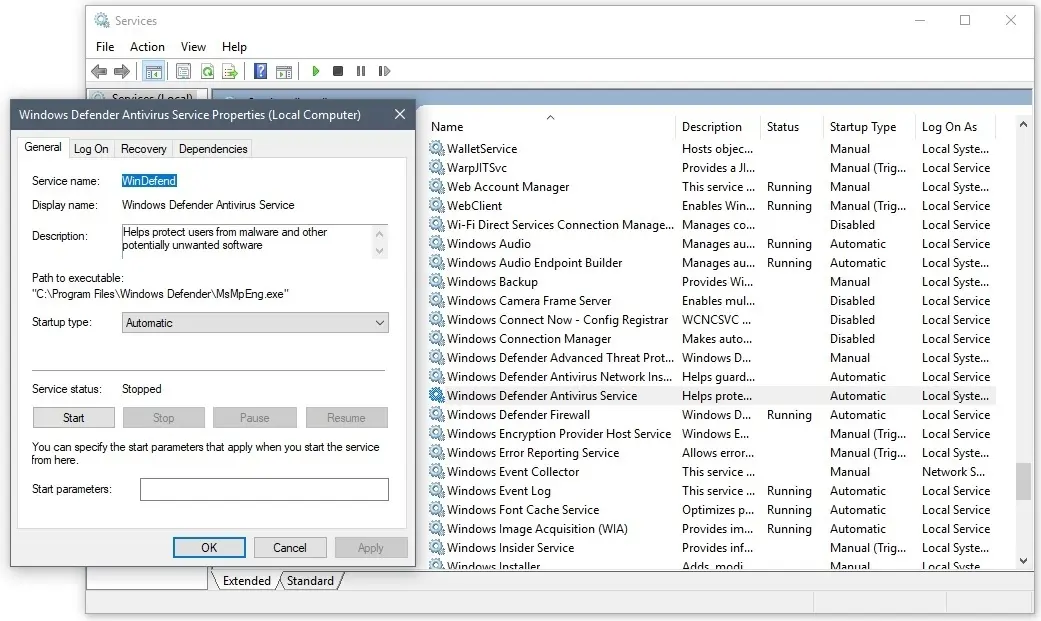
Task: Click the Start button in the properties dialog
Action: (74, 418)
